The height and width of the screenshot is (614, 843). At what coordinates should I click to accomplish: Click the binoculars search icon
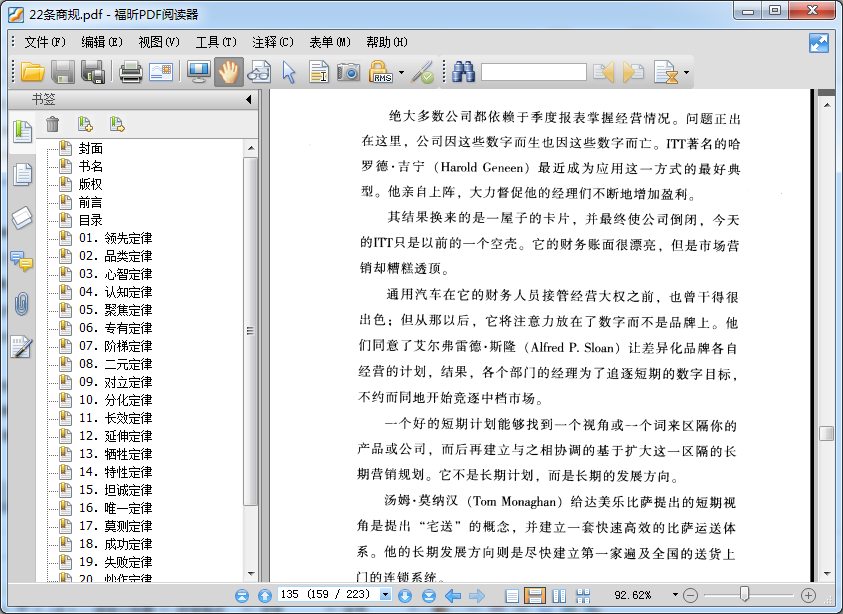pyautogui.click(x=463, y=72)
